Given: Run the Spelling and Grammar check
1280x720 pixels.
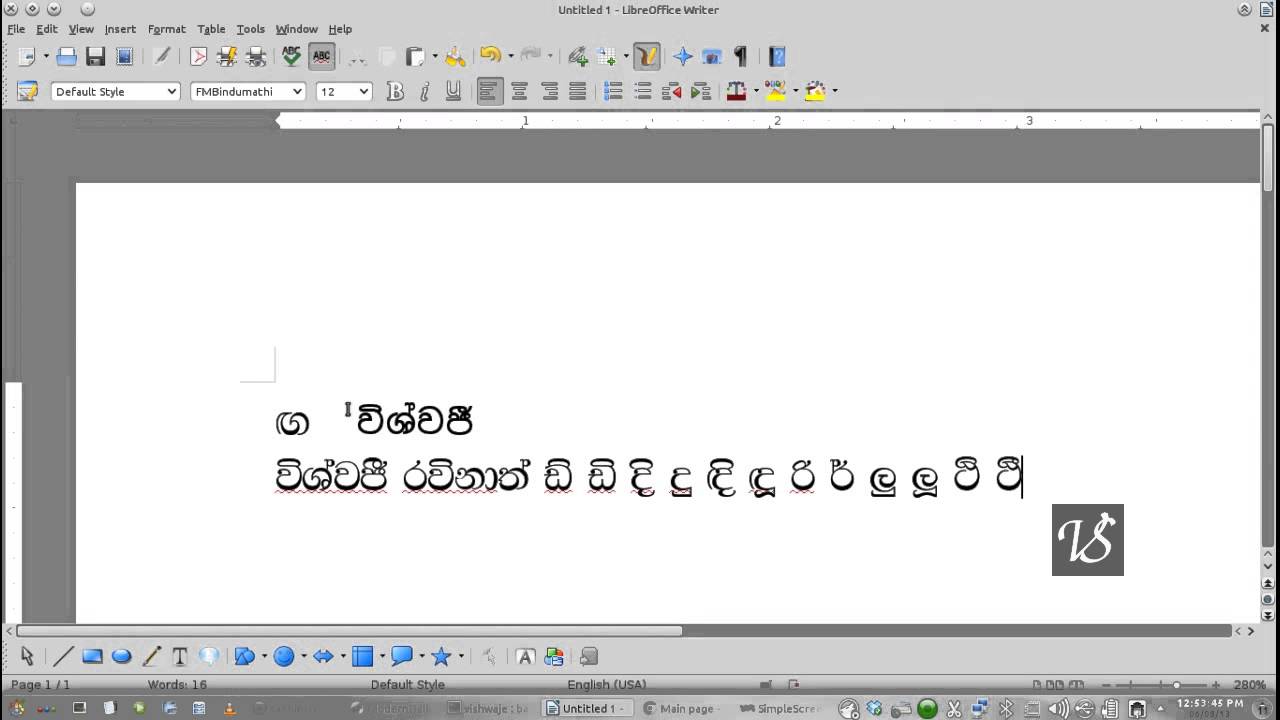Looking at the screenshot, I should point(291,57).
